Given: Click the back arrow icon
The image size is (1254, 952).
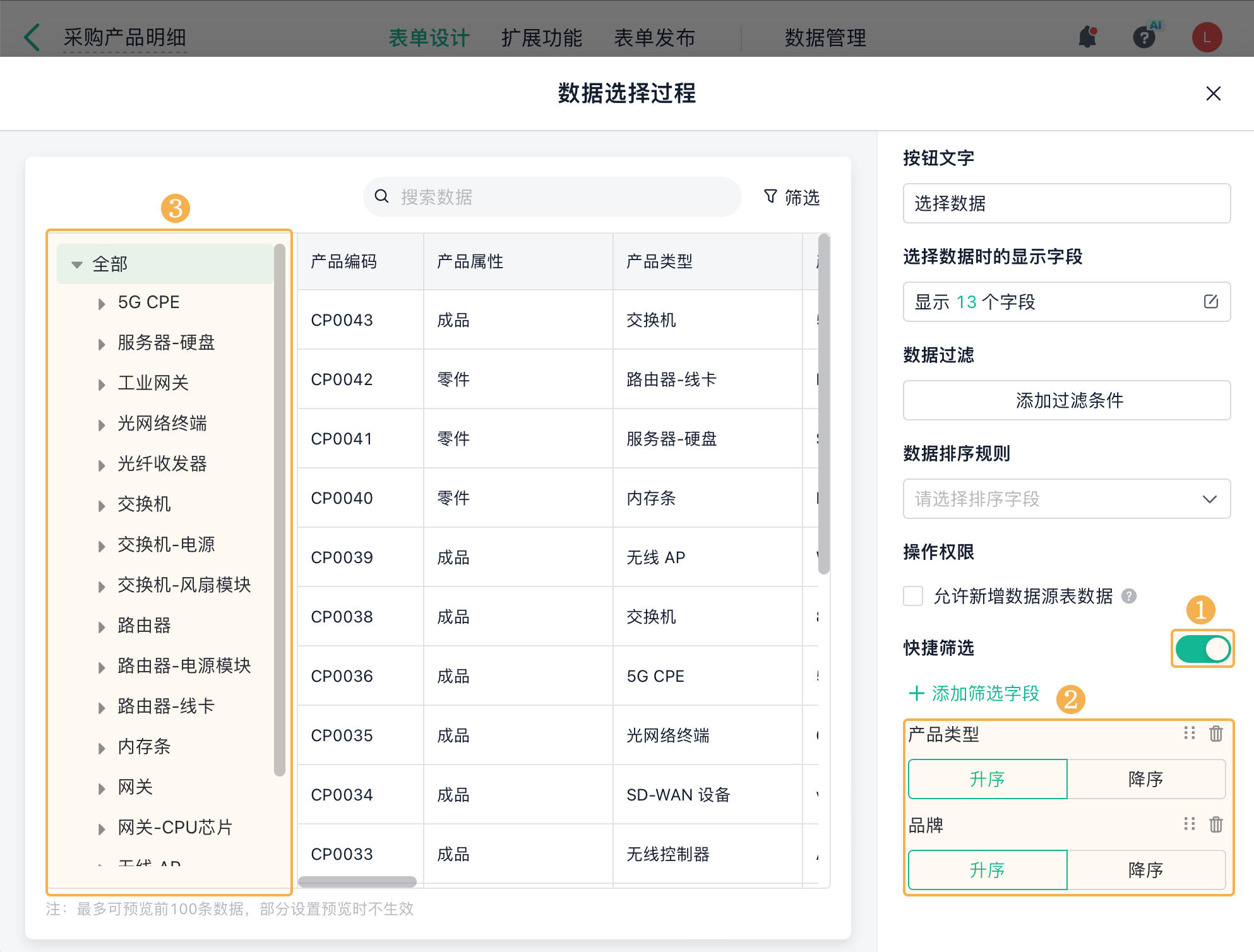Looking at the screenshot, I should 32,37.
